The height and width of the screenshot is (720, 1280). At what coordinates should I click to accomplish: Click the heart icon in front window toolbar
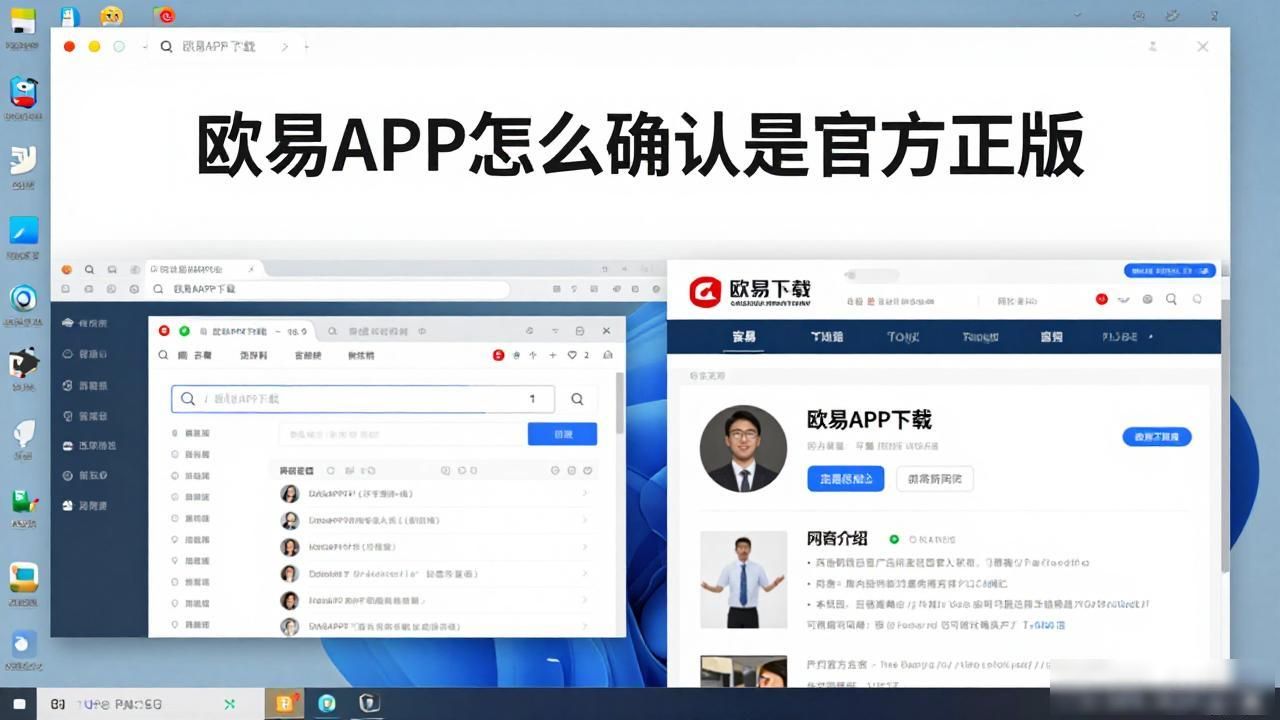pyautogui.click(x=572, y=355)
